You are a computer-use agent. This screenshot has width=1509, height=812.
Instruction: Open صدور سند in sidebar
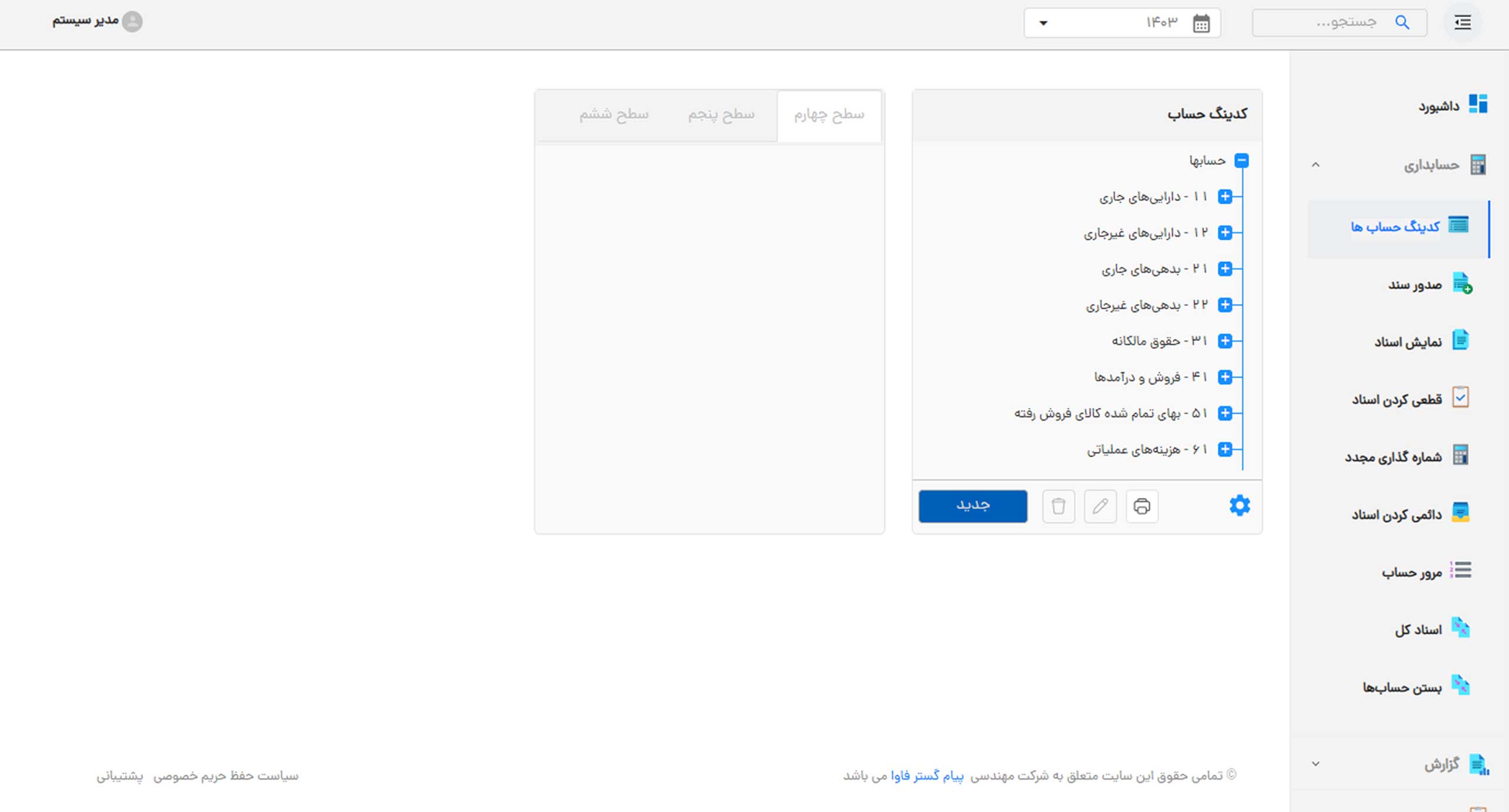(1415, 285)
